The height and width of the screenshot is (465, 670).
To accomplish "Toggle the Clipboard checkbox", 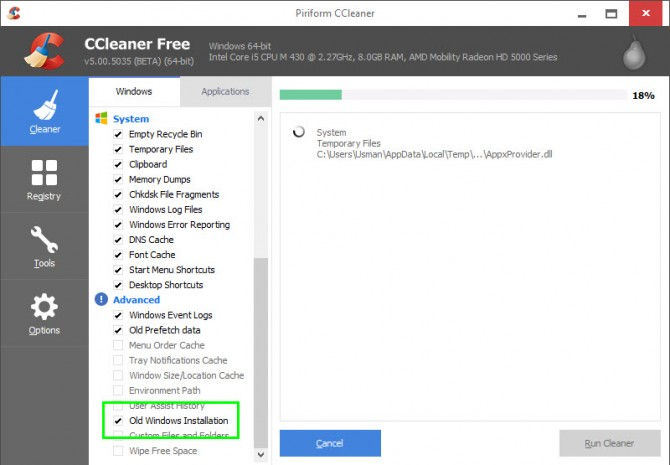I will (118, 164).
